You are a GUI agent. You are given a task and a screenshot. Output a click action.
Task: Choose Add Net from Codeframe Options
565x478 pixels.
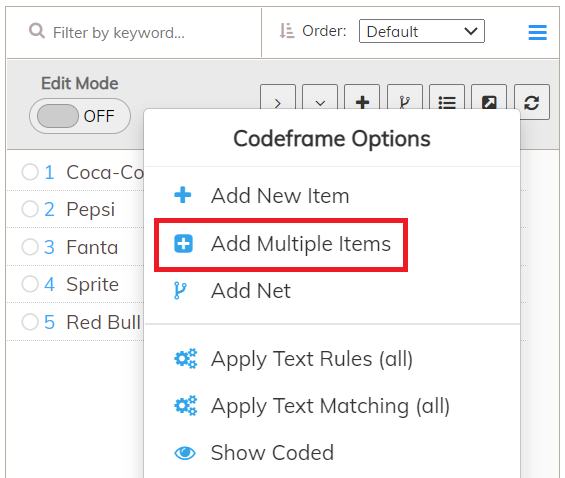(251, 291)
